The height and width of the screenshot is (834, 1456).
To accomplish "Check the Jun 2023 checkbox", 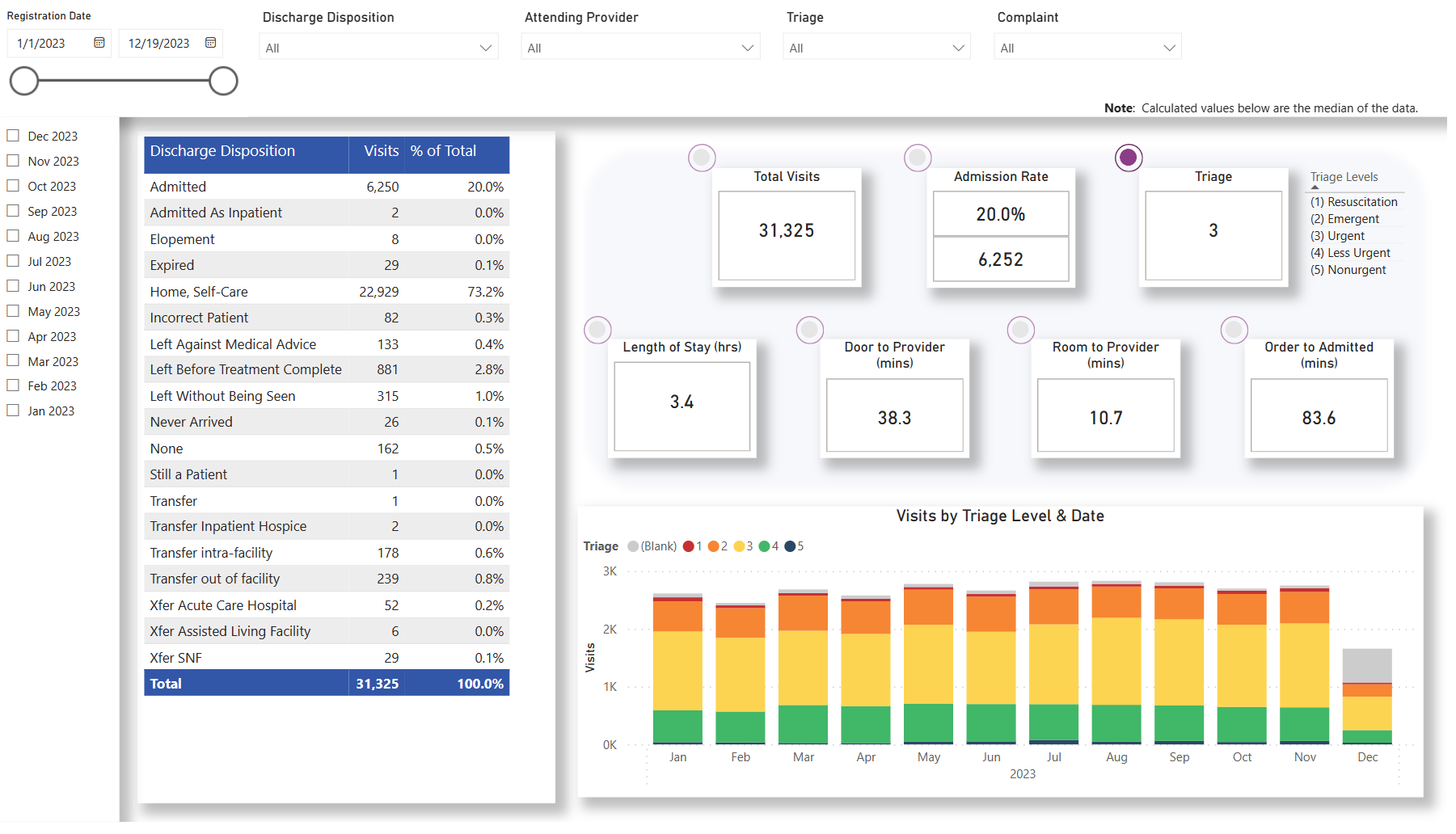I will click(x=12, y=285).
